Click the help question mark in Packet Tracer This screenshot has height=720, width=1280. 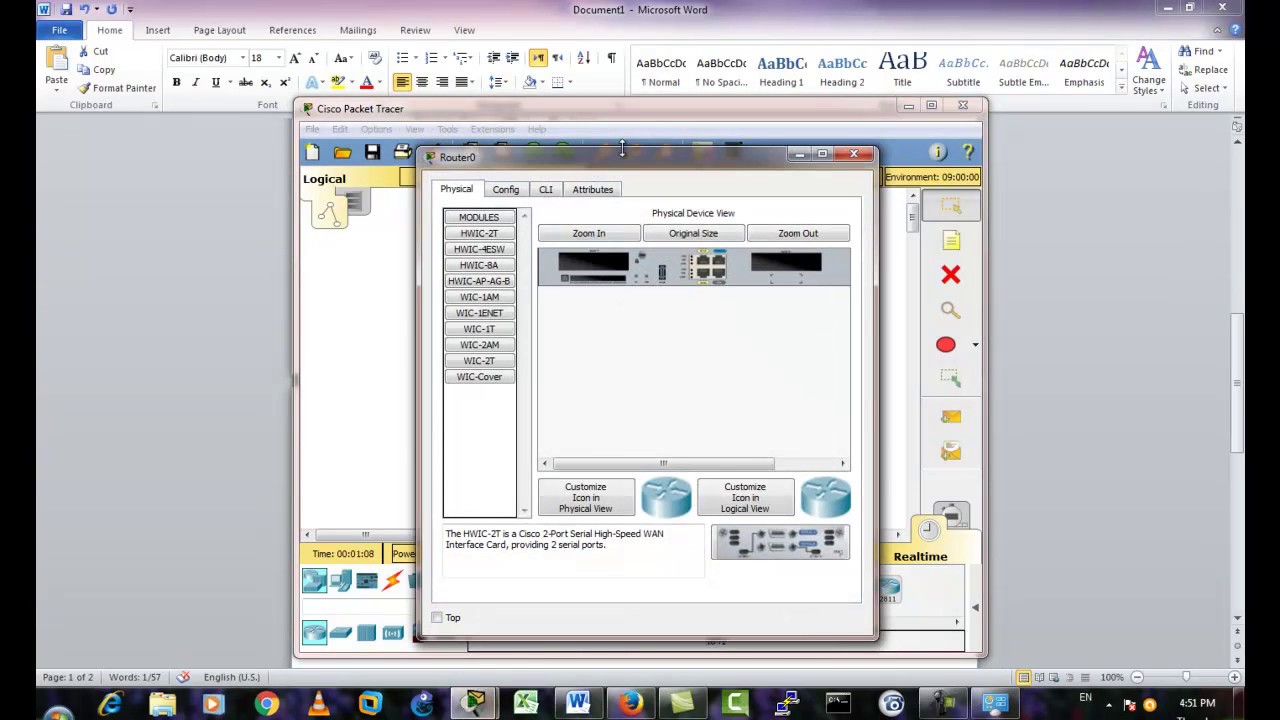pos(967,152)
